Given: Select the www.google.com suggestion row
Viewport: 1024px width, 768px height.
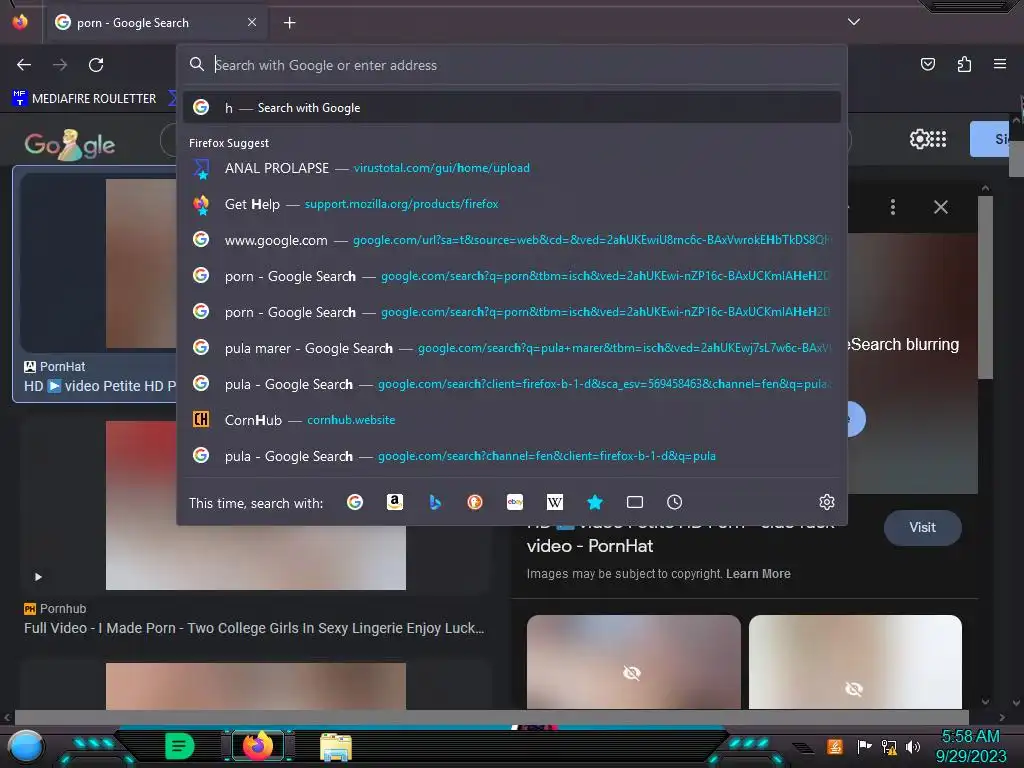Looking at the screenshot, I should (512, 240).
